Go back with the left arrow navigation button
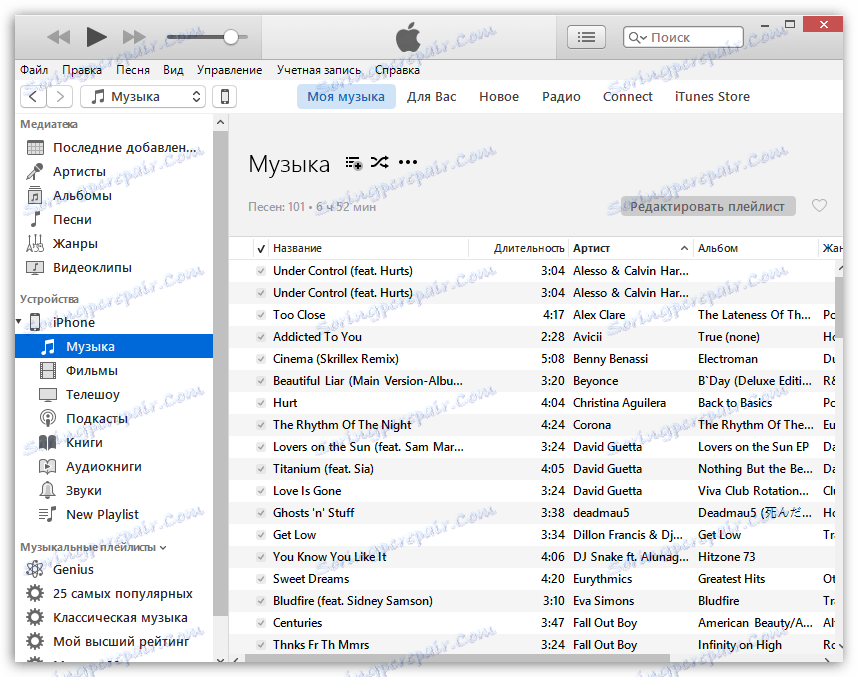Screen dimensions: 858x677 [33, 97]
